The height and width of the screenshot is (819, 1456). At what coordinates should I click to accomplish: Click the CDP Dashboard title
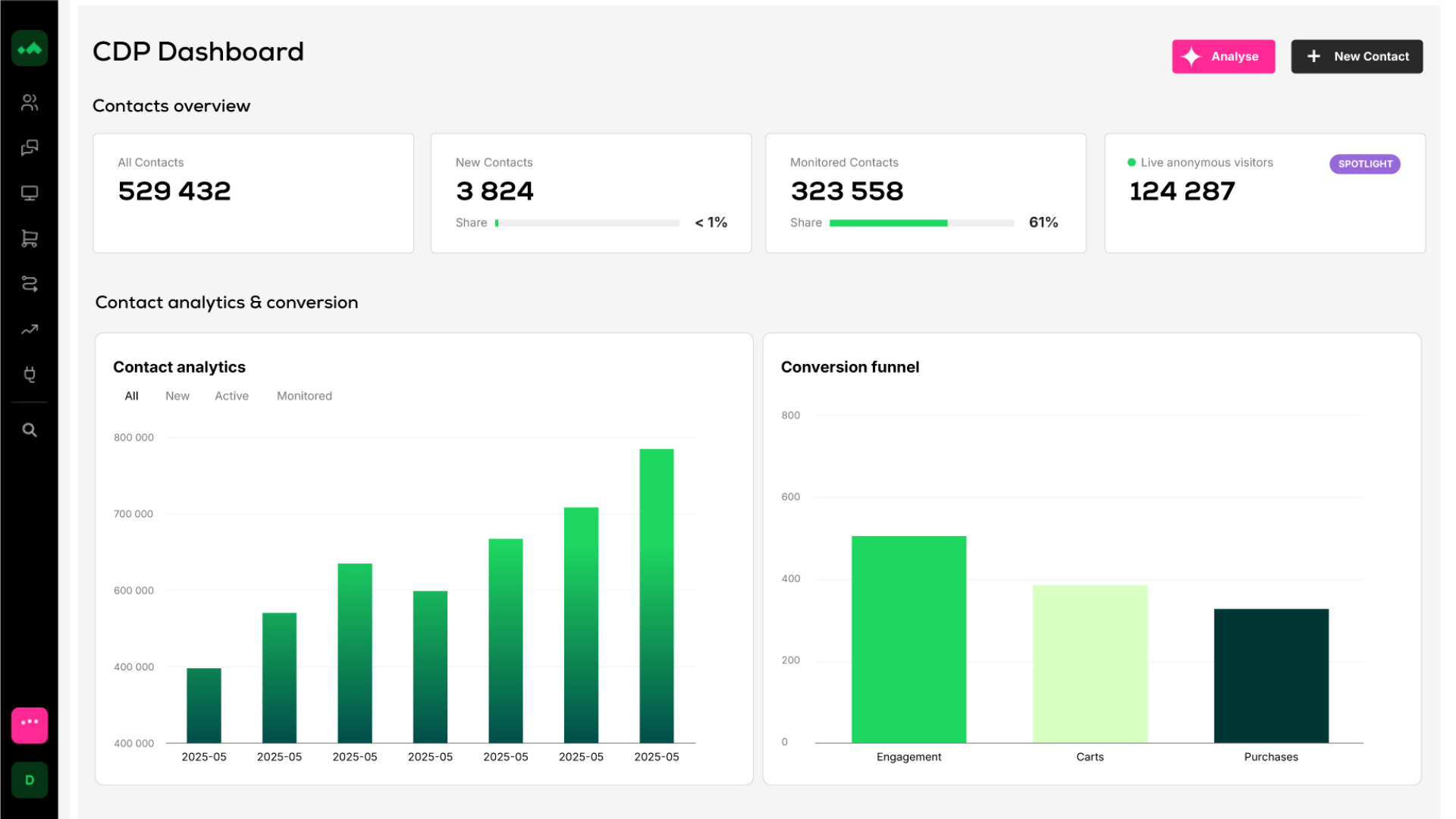(x=198, y=52)
